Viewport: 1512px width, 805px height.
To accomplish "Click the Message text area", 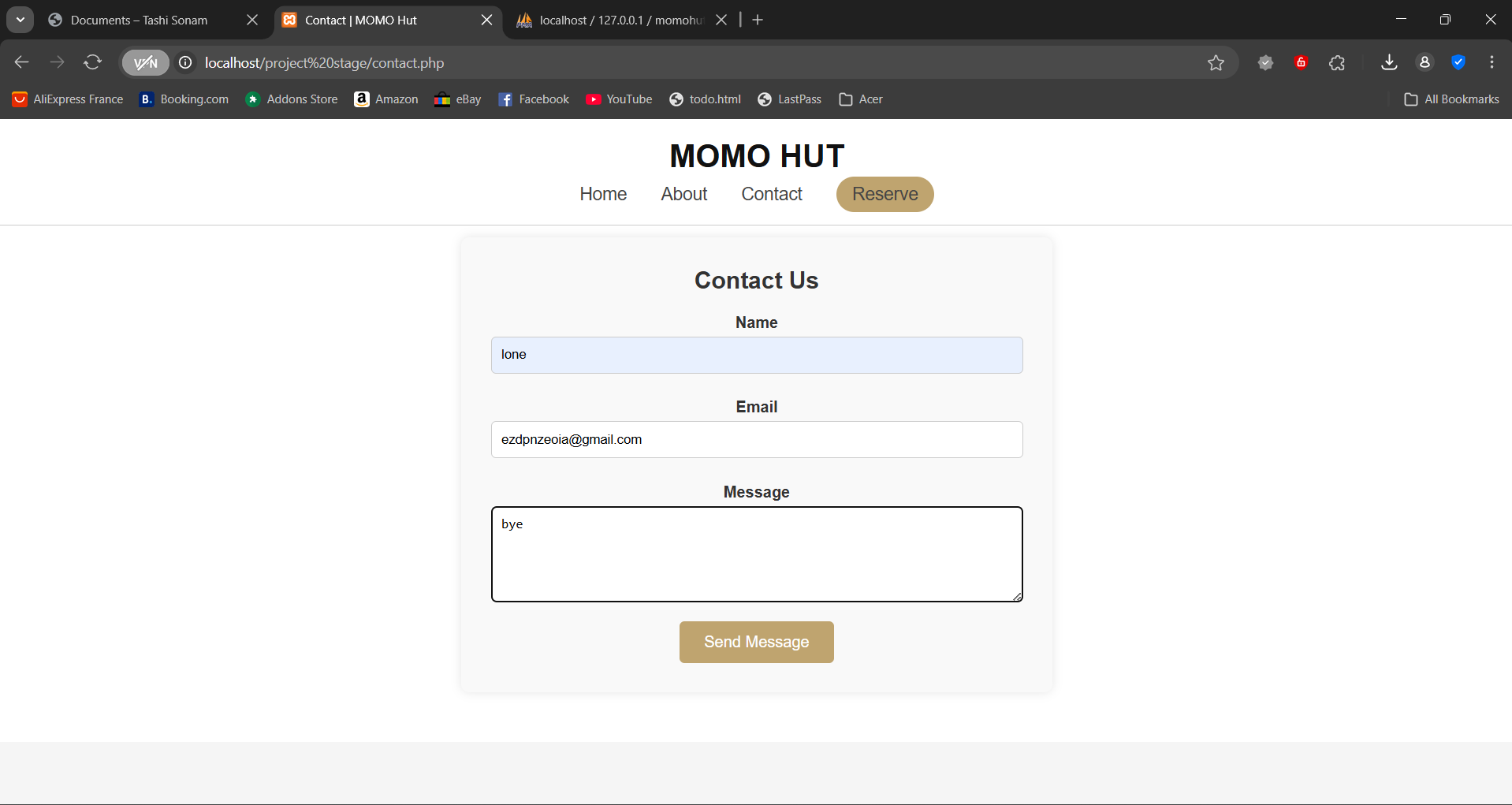I will tap(756, 554).
